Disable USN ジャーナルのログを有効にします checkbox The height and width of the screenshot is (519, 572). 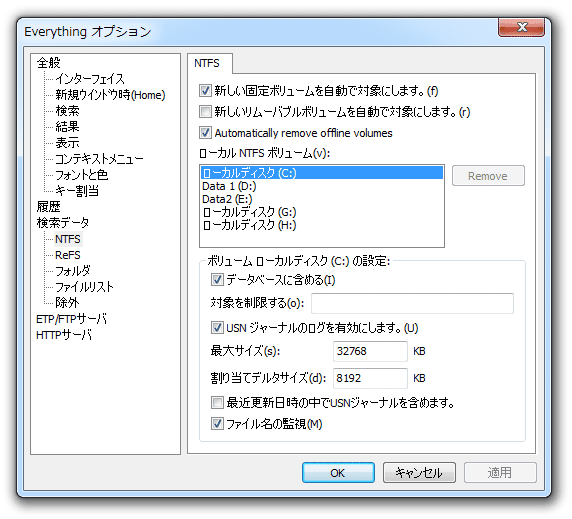click(217, 328)
